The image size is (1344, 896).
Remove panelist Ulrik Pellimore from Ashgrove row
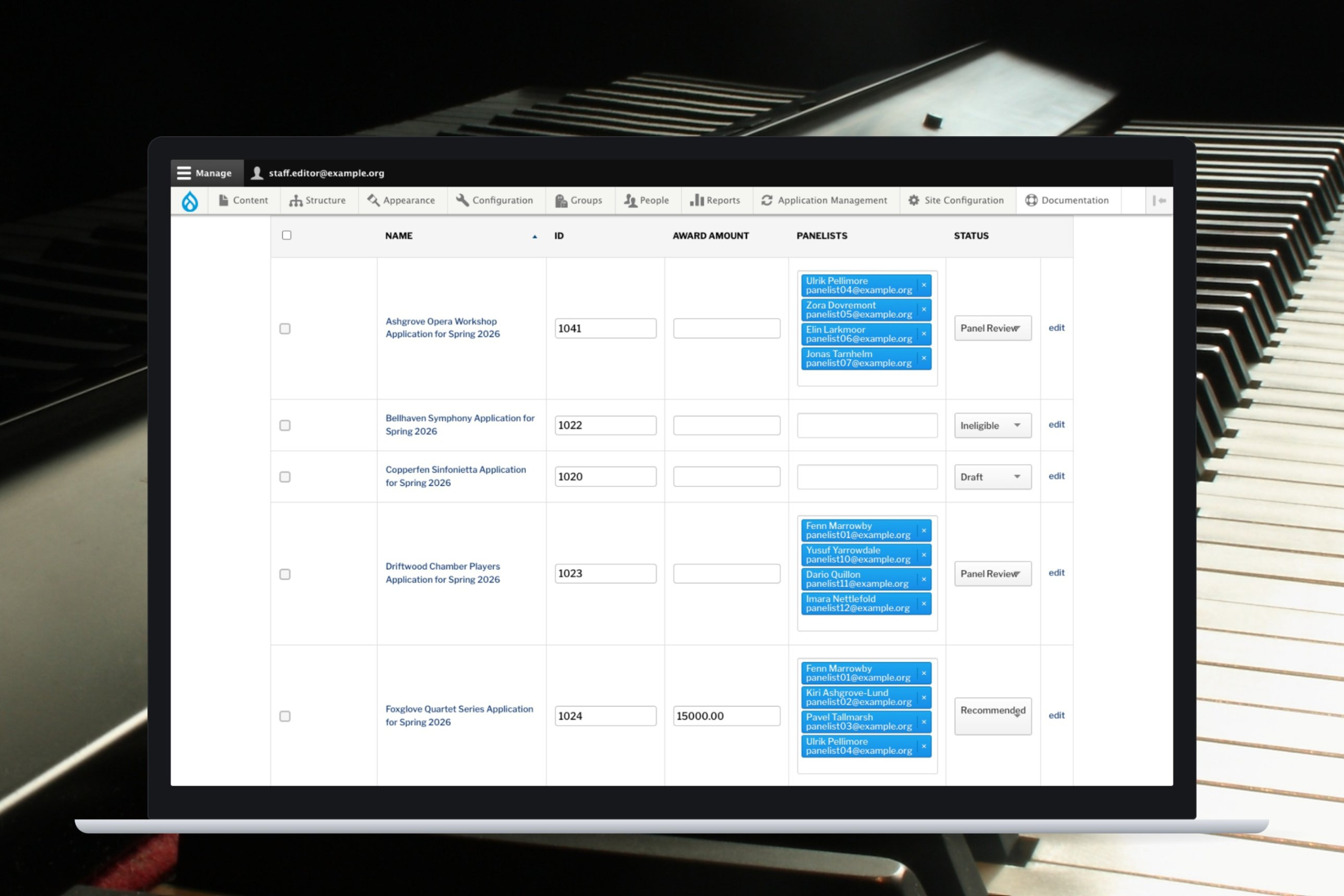[923, 285]
